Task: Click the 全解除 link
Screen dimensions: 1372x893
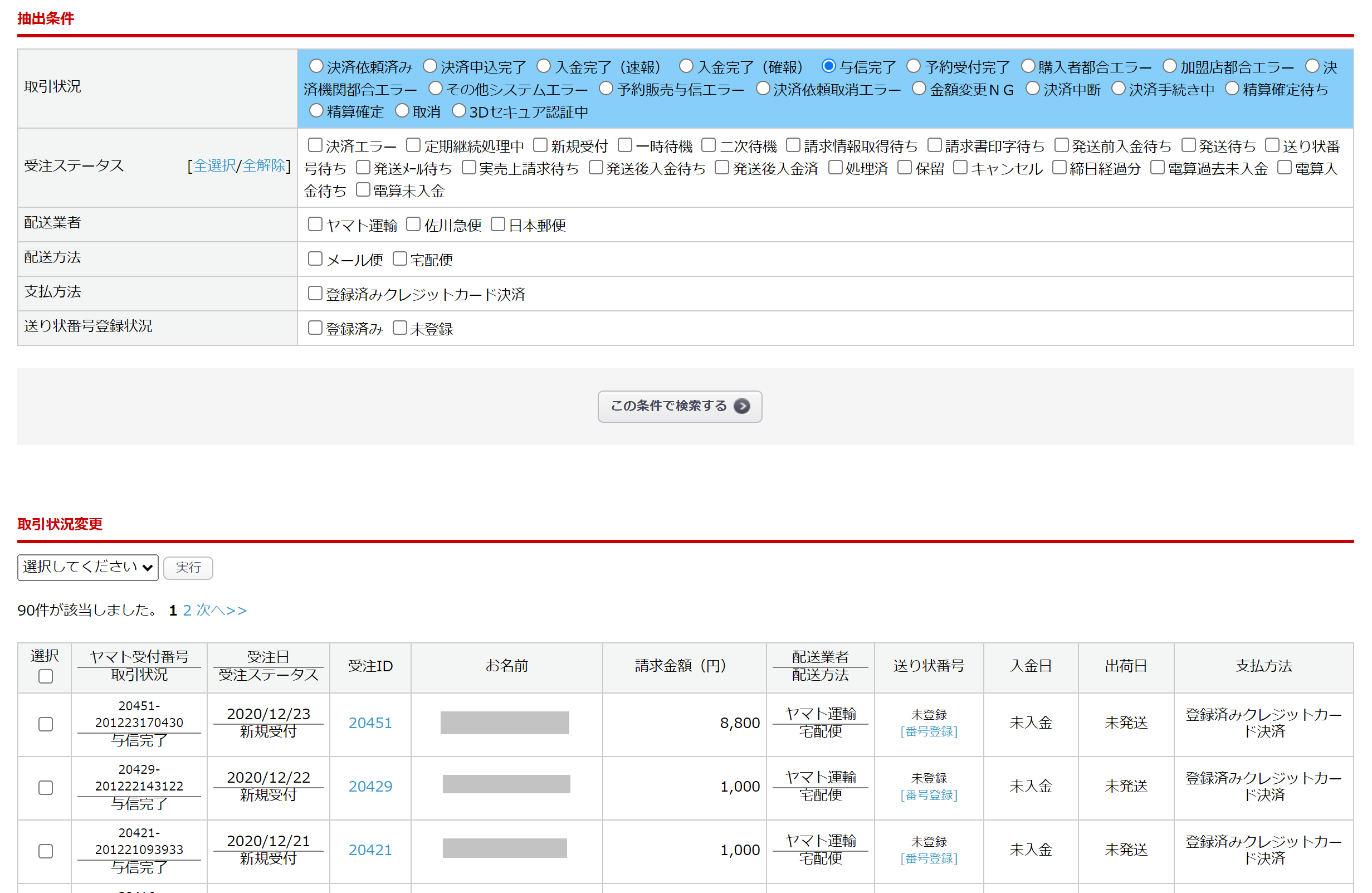Action: (x=263, y=166)
